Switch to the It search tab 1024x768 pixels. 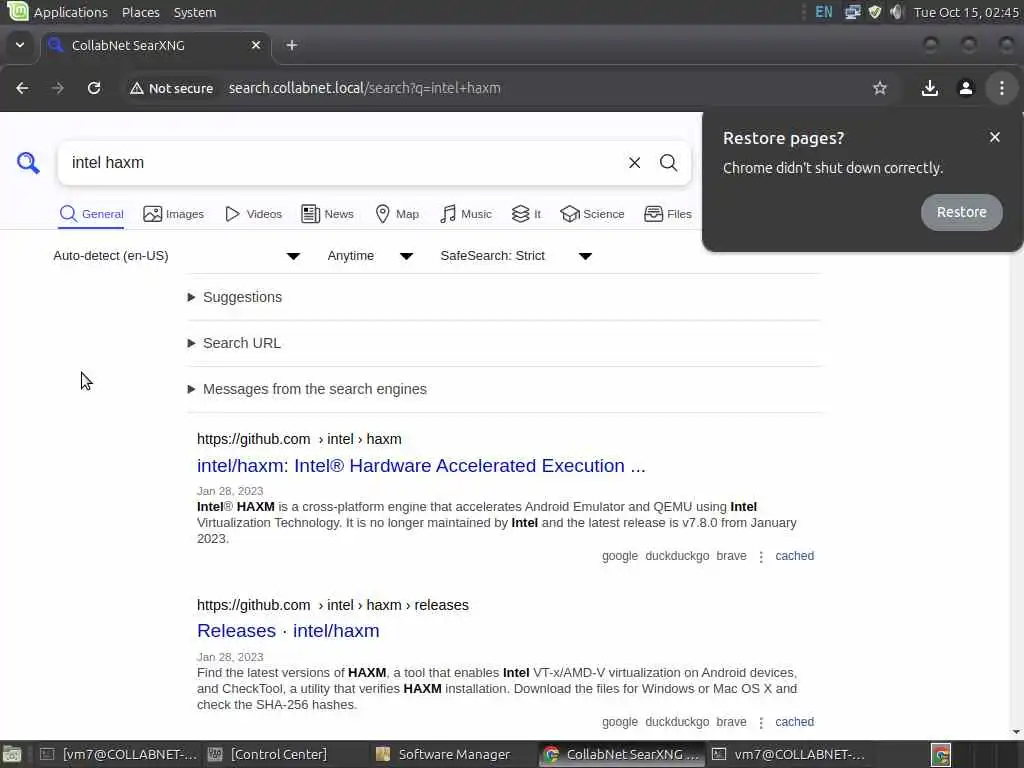coord(526,214)
